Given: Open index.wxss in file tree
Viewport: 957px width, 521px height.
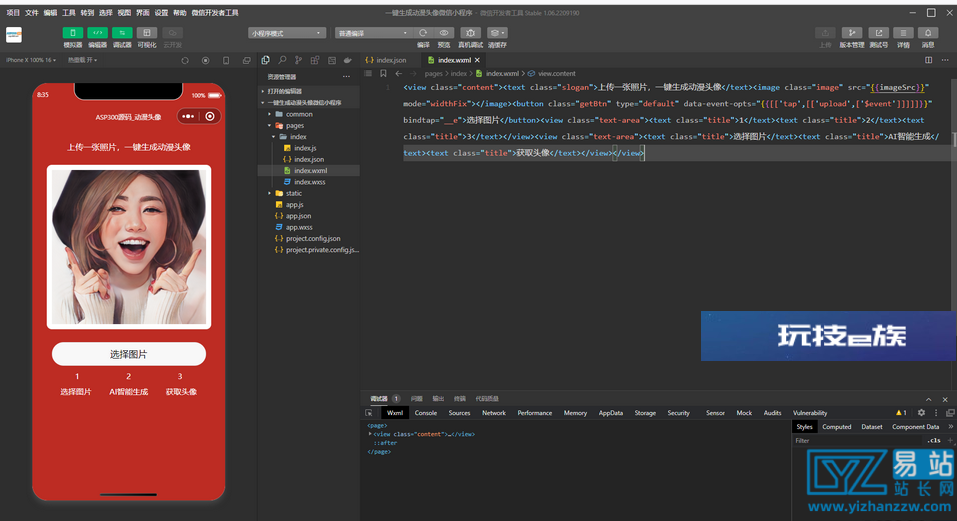Looking at the screenshot, I should point(309,182).
